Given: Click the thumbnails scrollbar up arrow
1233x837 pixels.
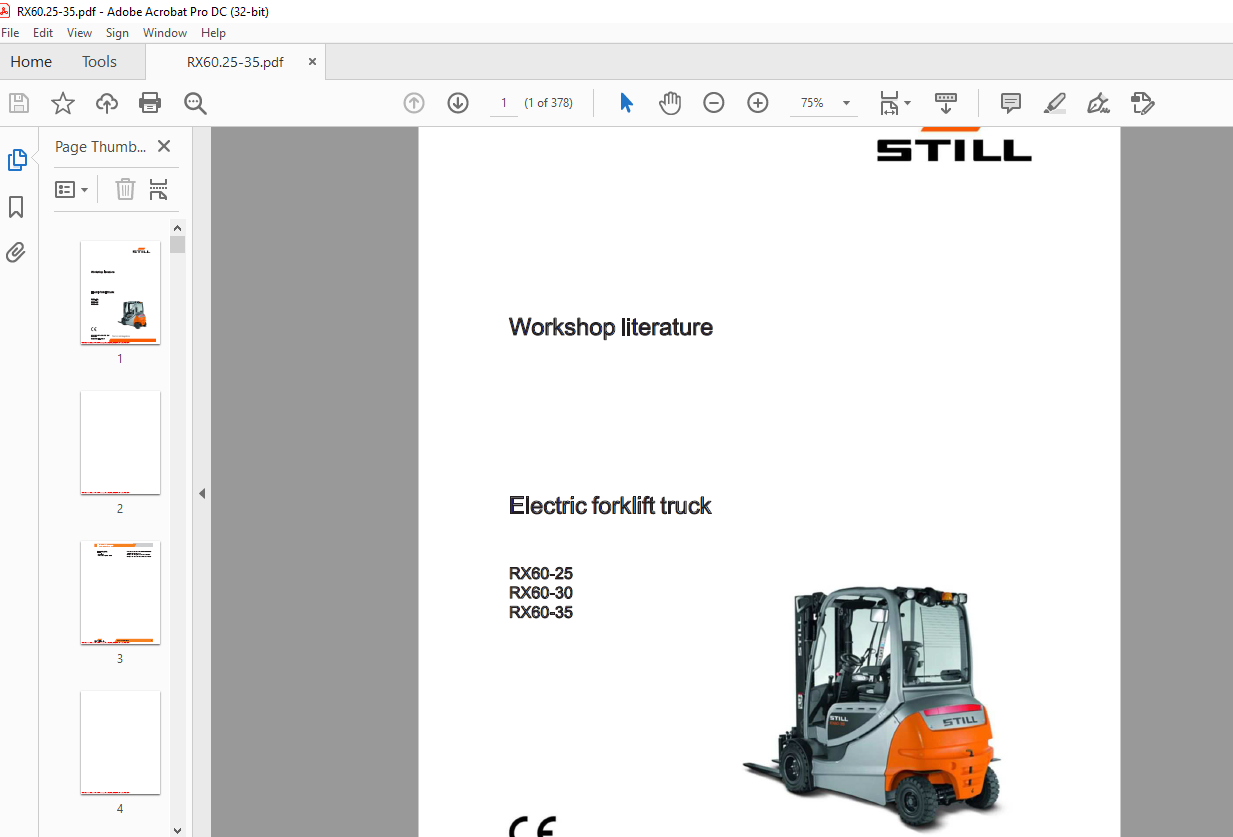Looking at the screenshot, I should 178,227.
